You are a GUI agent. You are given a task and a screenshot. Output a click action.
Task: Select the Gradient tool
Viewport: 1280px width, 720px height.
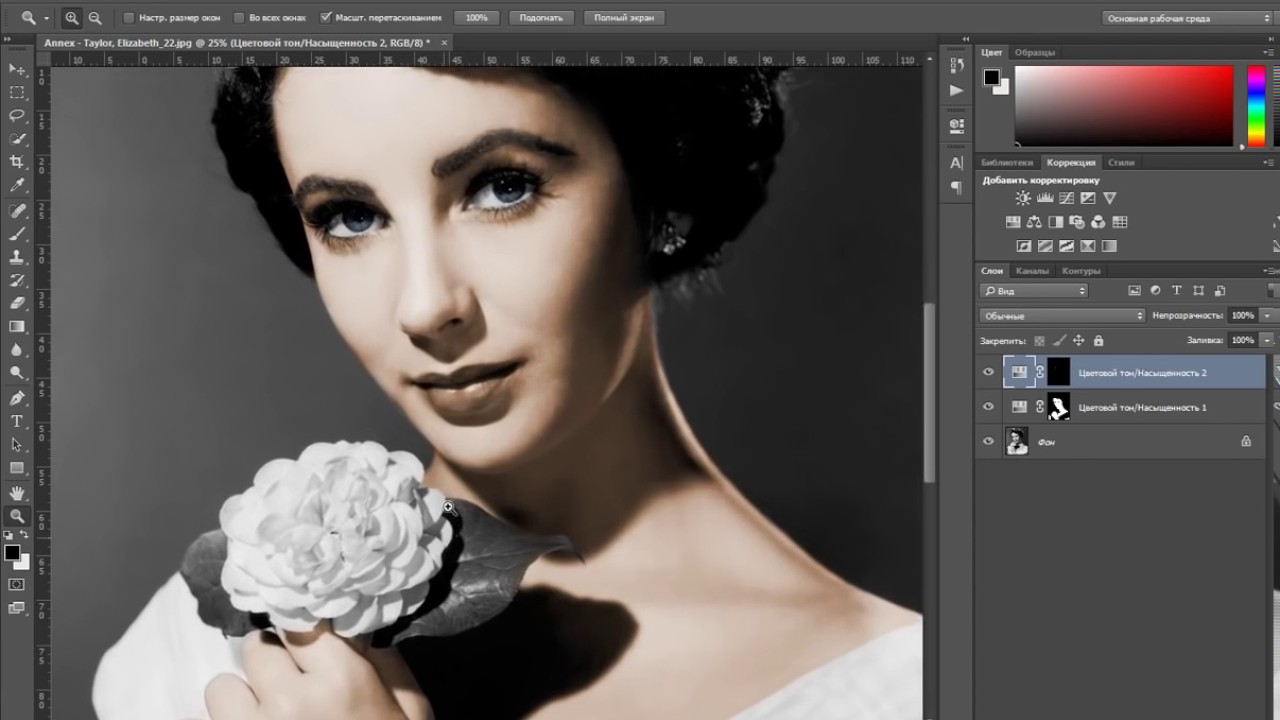click(x=17, y=326)
